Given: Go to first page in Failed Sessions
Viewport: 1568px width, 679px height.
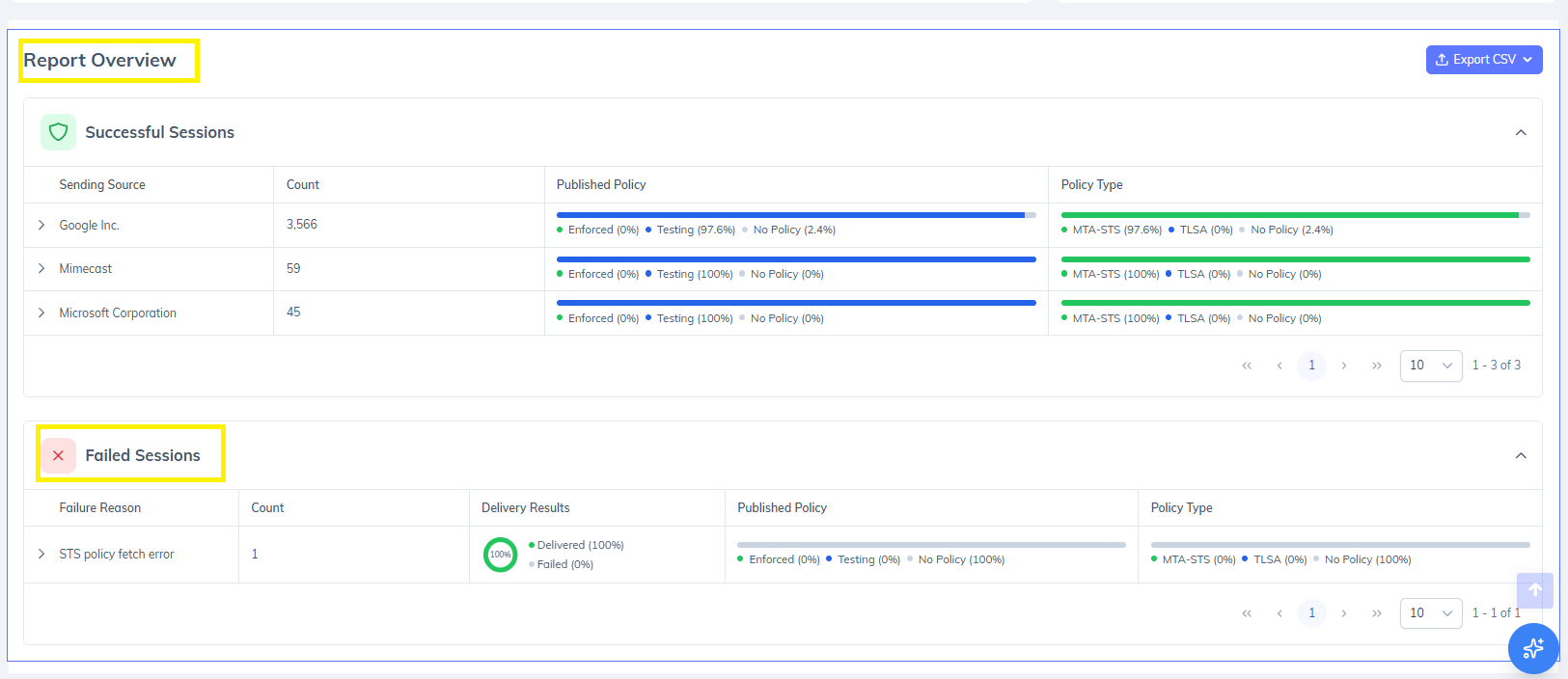Looking at the screenshot, I should [x=1247, y=612].
